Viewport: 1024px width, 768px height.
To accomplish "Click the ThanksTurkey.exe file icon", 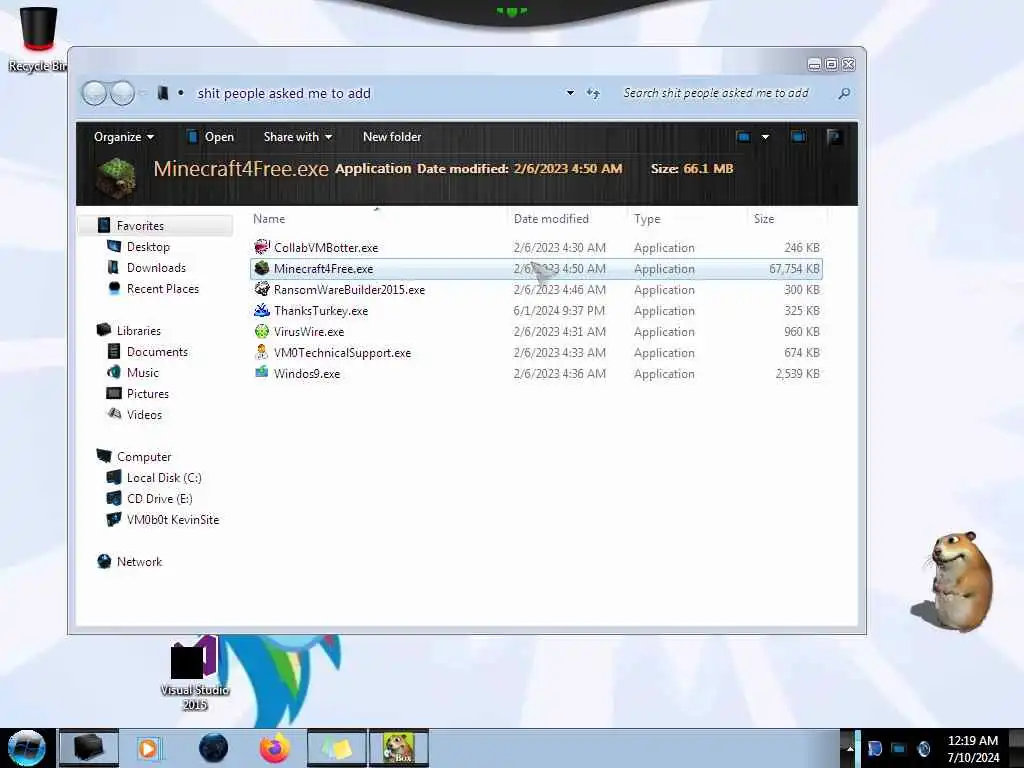I will click(x=262, y=310).
